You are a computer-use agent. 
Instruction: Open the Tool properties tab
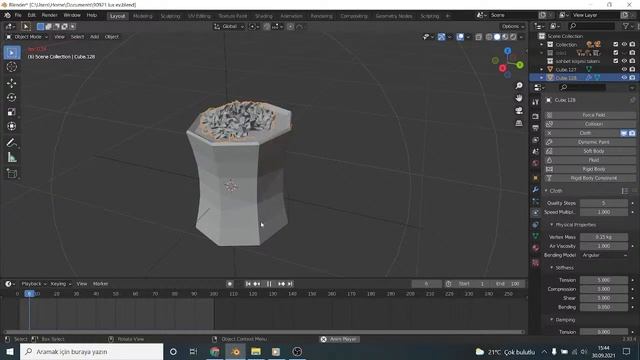point(536,102)
